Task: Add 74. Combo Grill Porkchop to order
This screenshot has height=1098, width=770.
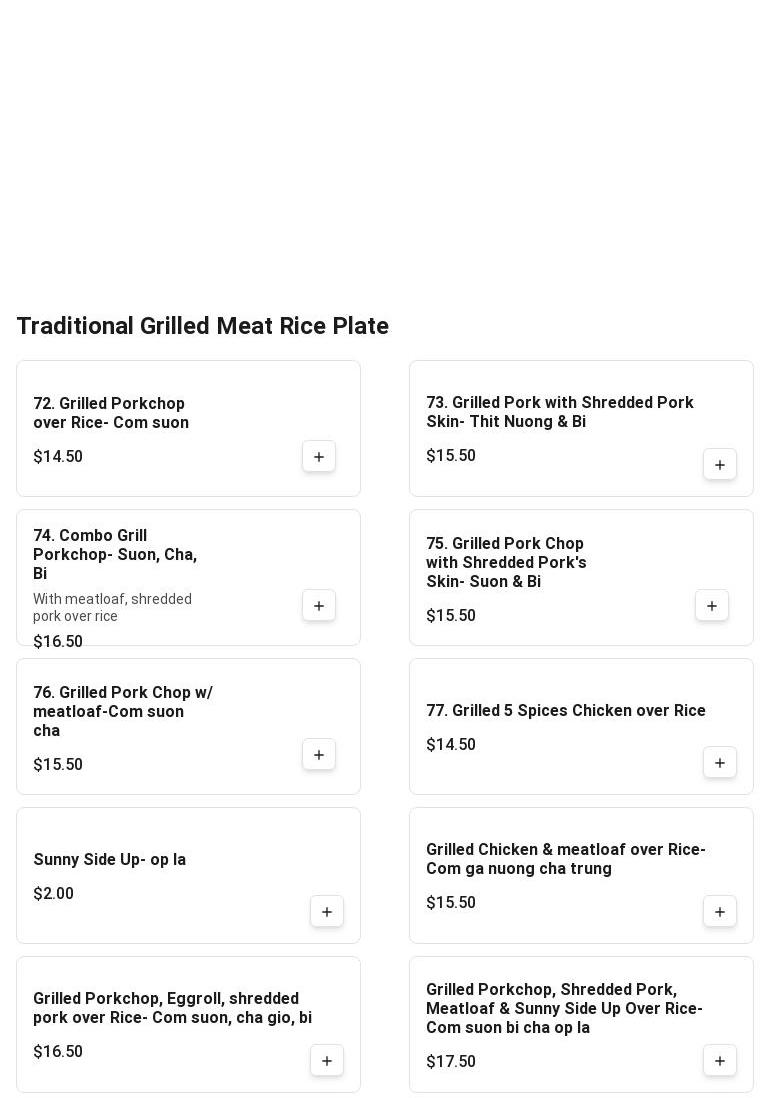Action: 319,606
